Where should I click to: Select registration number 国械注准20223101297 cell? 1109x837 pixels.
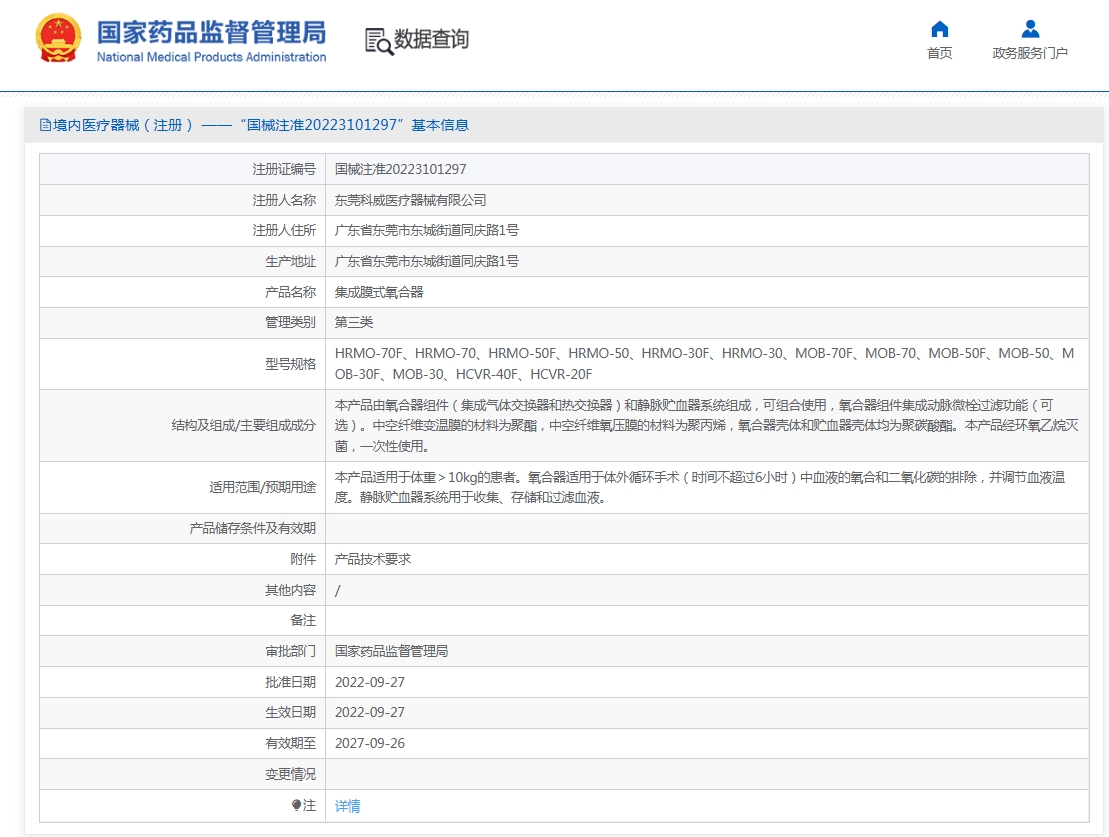point(400,169)
